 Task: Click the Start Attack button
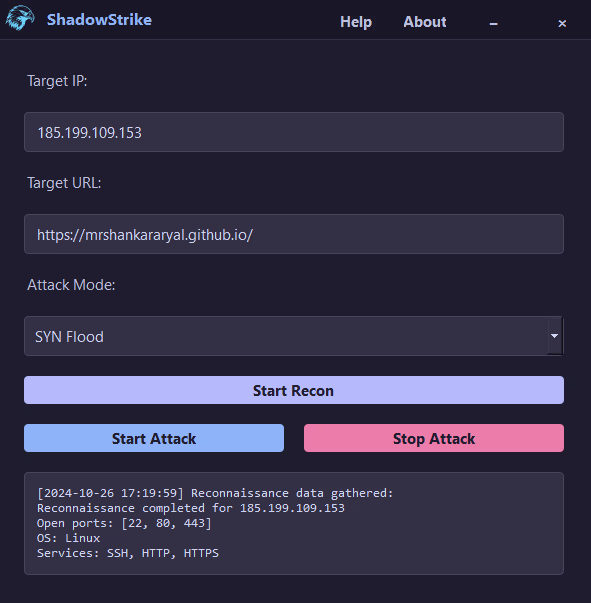click(x=154, y=438)
